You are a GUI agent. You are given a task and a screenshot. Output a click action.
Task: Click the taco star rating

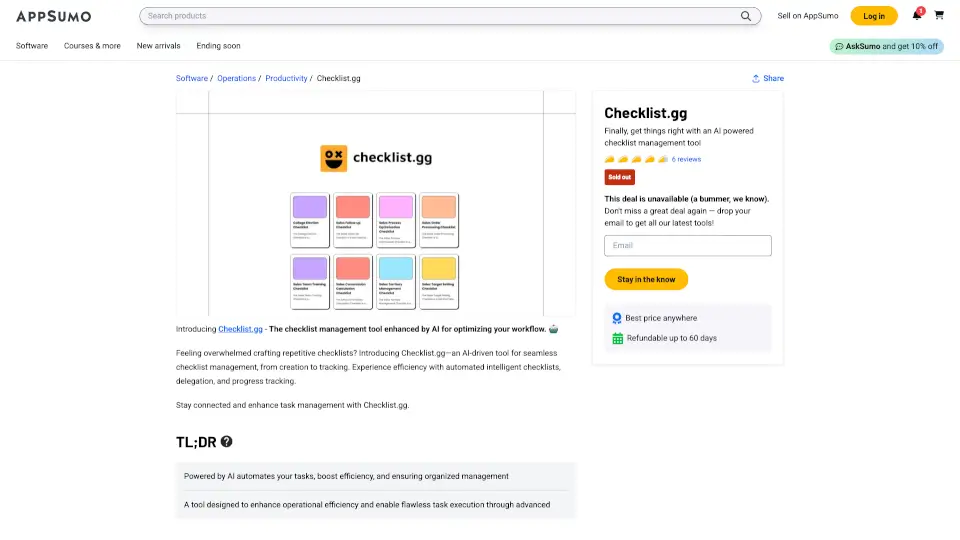[x=636, y=159]
